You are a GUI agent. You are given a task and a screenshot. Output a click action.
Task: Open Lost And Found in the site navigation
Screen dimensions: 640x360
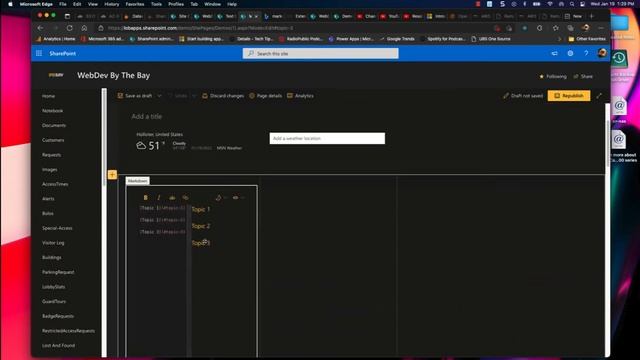click(x=58, y=345)
